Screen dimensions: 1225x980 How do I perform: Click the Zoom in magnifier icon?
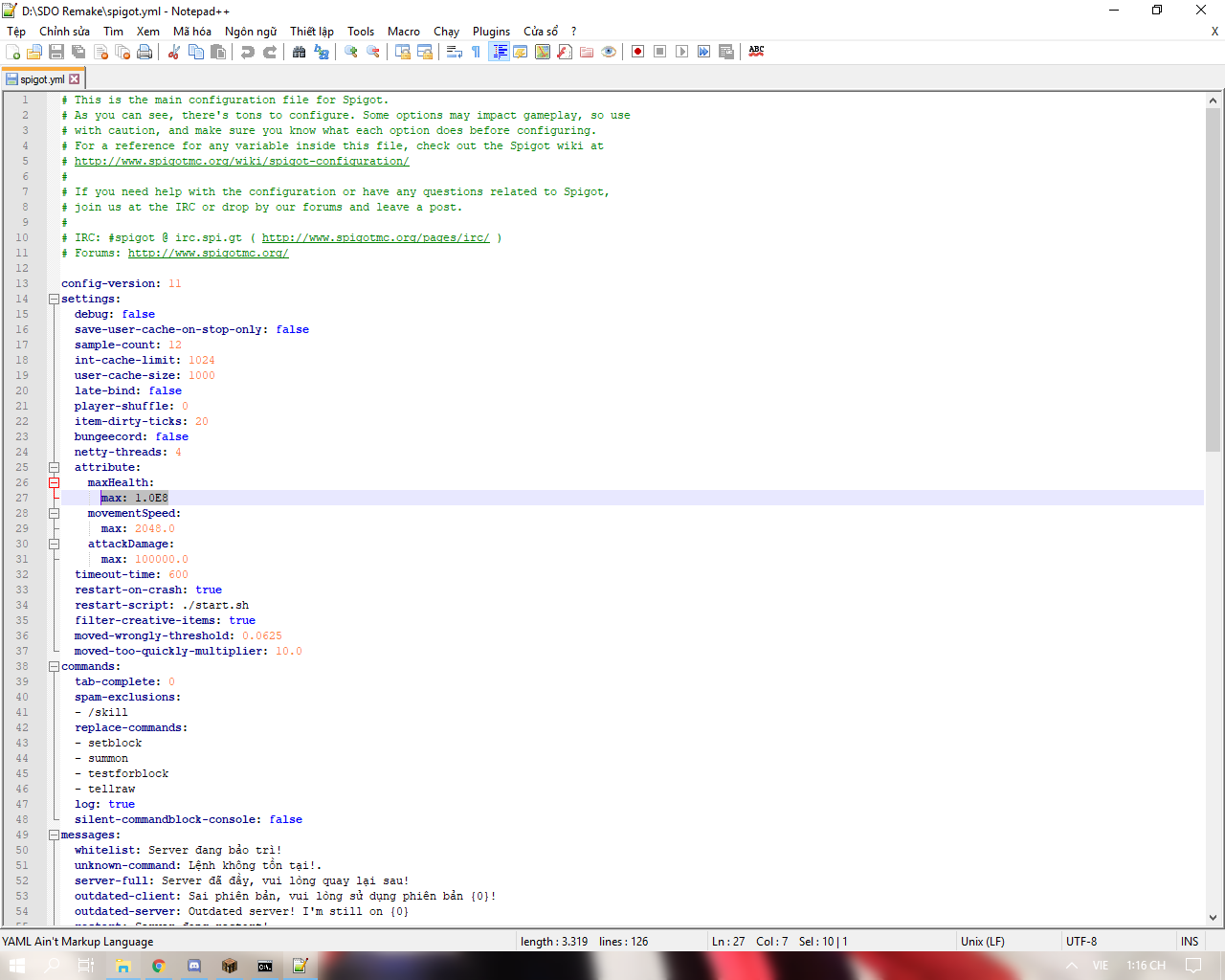click(351, 52)
